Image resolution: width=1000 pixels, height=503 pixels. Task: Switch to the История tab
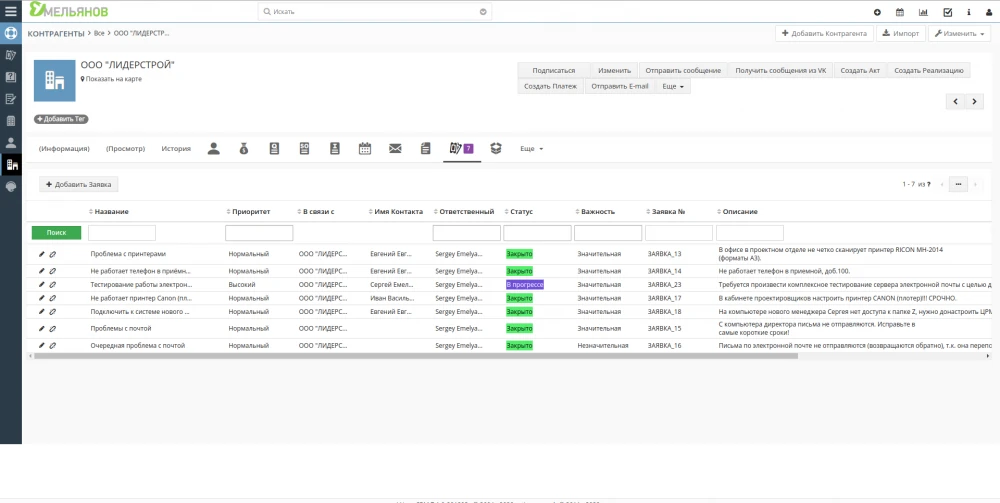click(x=176, y=149)
